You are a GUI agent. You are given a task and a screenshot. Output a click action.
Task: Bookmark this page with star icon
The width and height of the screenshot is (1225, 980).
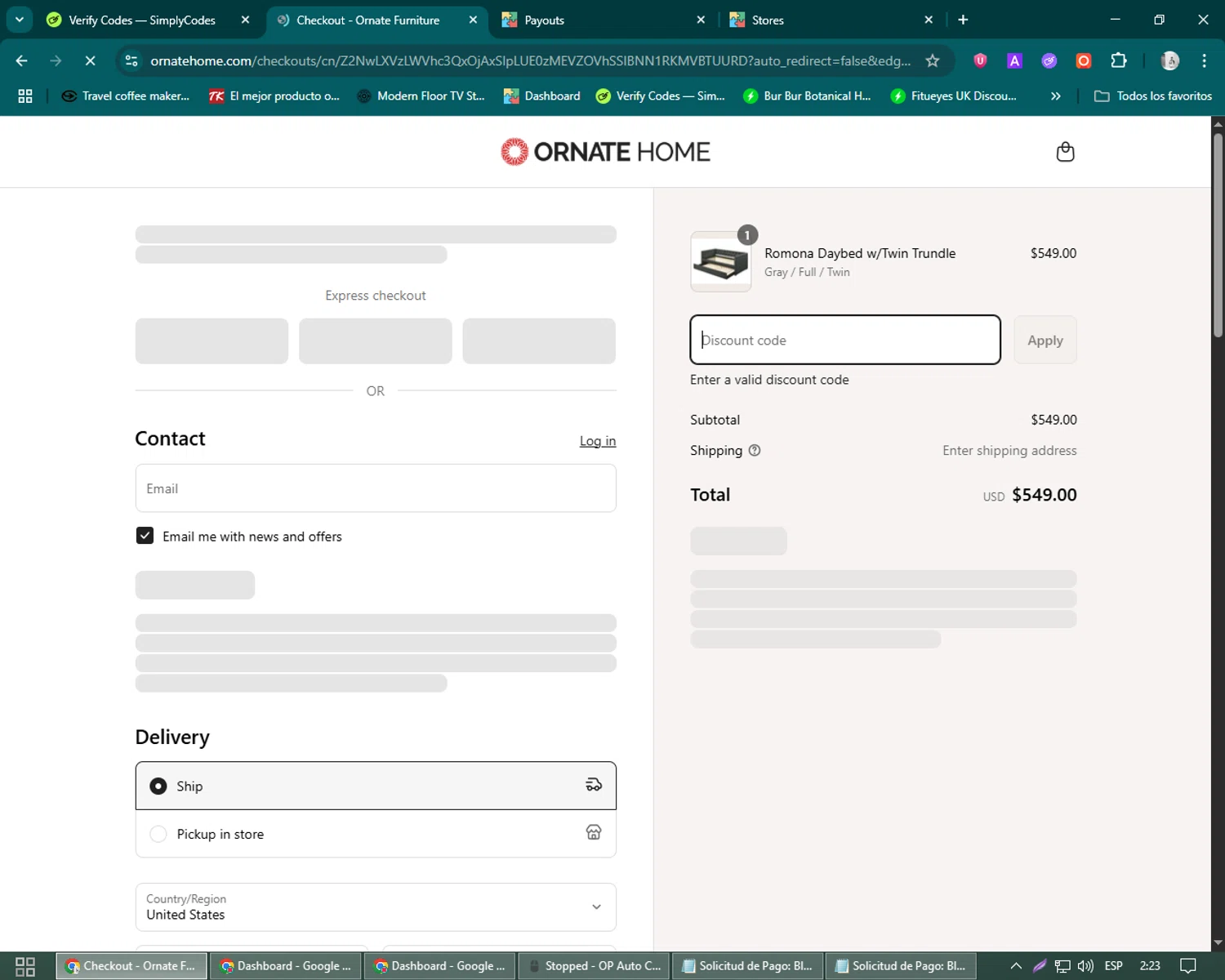tap(933, 60)
